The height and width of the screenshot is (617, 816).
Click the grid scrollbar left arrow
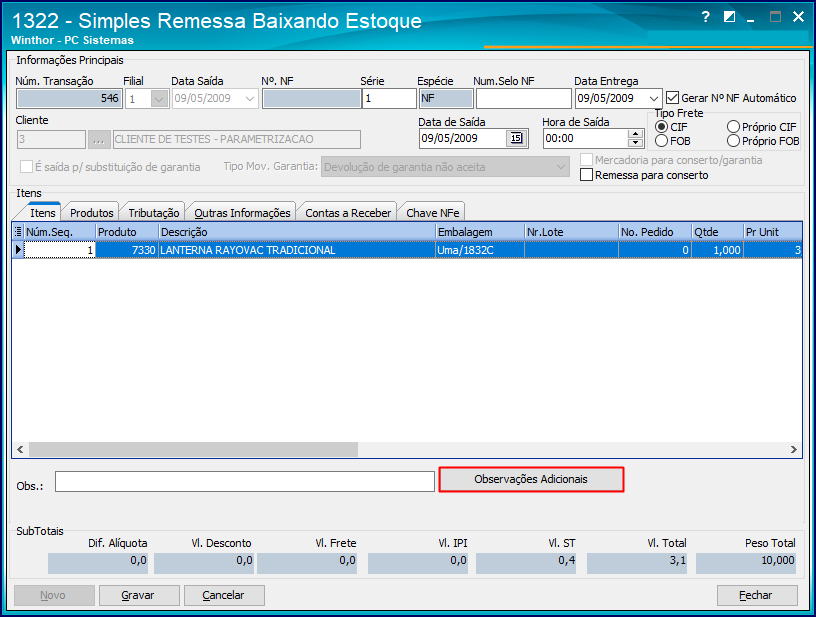[x=20, y=449]
